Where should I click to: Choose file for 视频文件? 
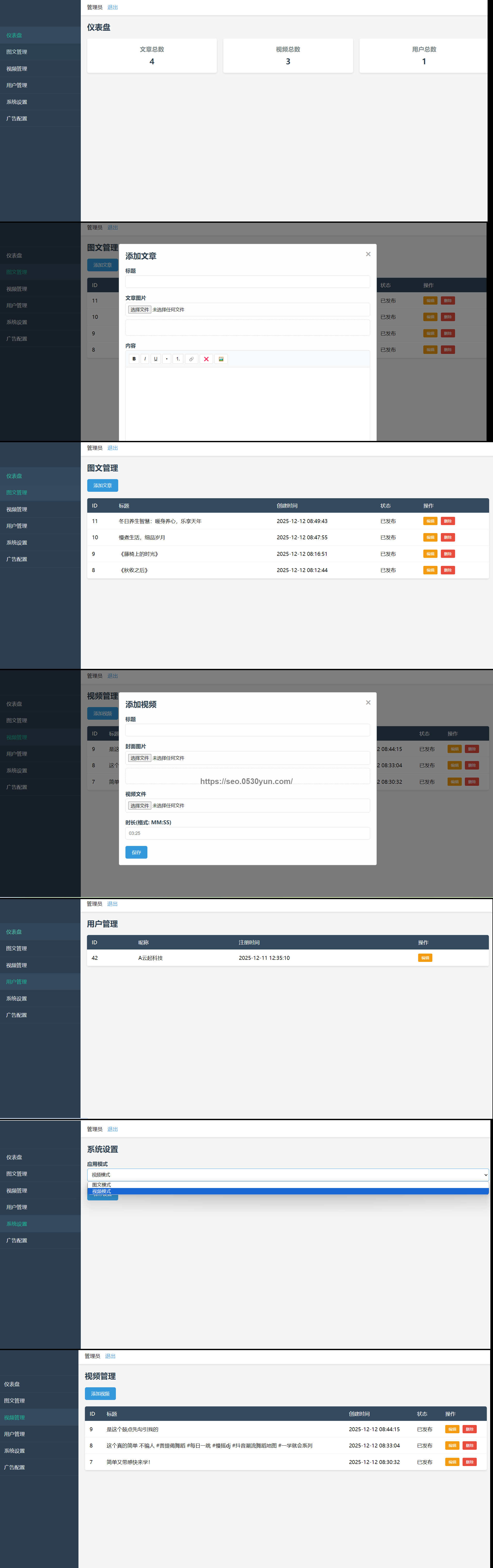[x=139, y=805]
